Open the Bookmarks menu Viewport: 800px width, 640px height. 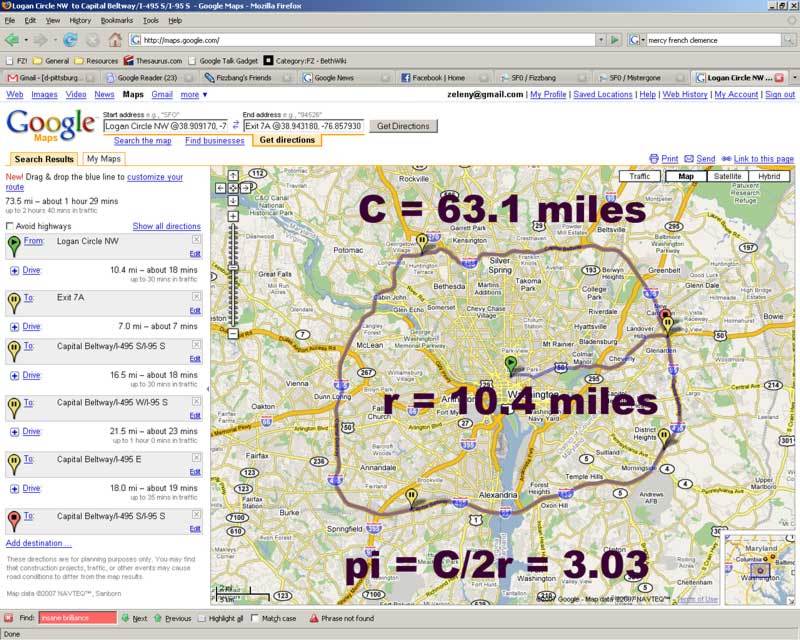click(x=116, y=20)
